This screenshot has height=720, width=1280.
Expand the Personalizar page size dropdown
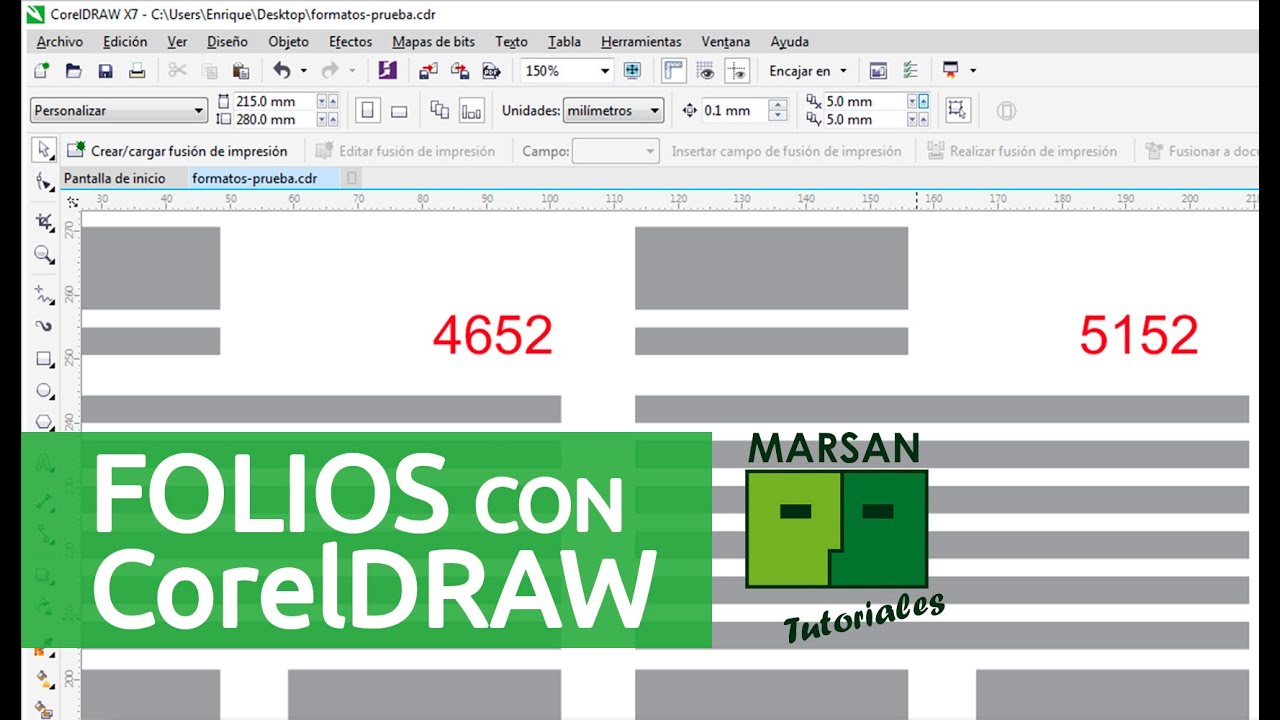[199, 111]
